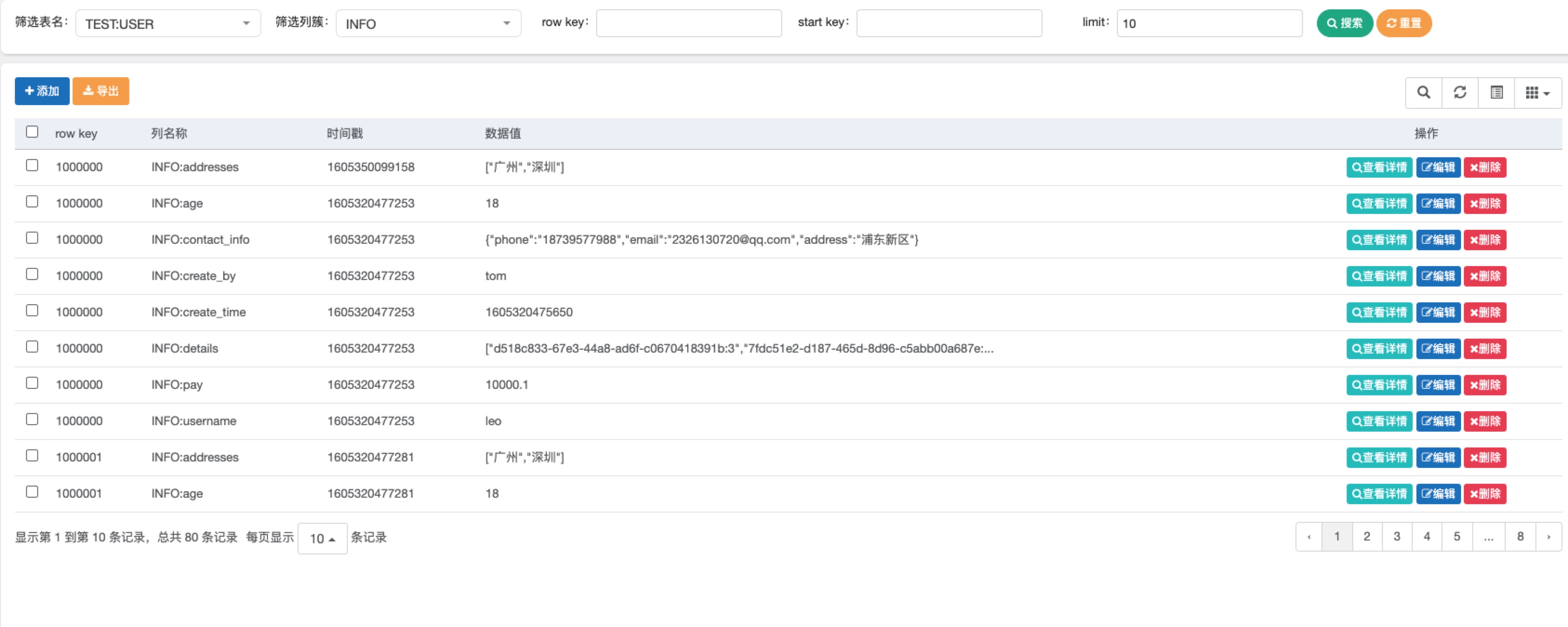
Task: Go to page 3 in pagination
Action: tap(1396, 536)
